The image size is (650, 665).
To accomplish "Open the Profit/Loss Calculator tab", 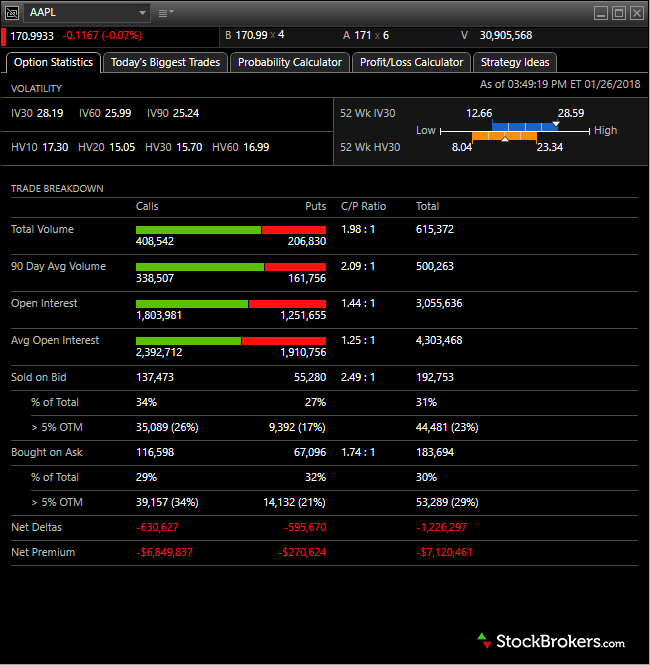I will tap(411, 62).
